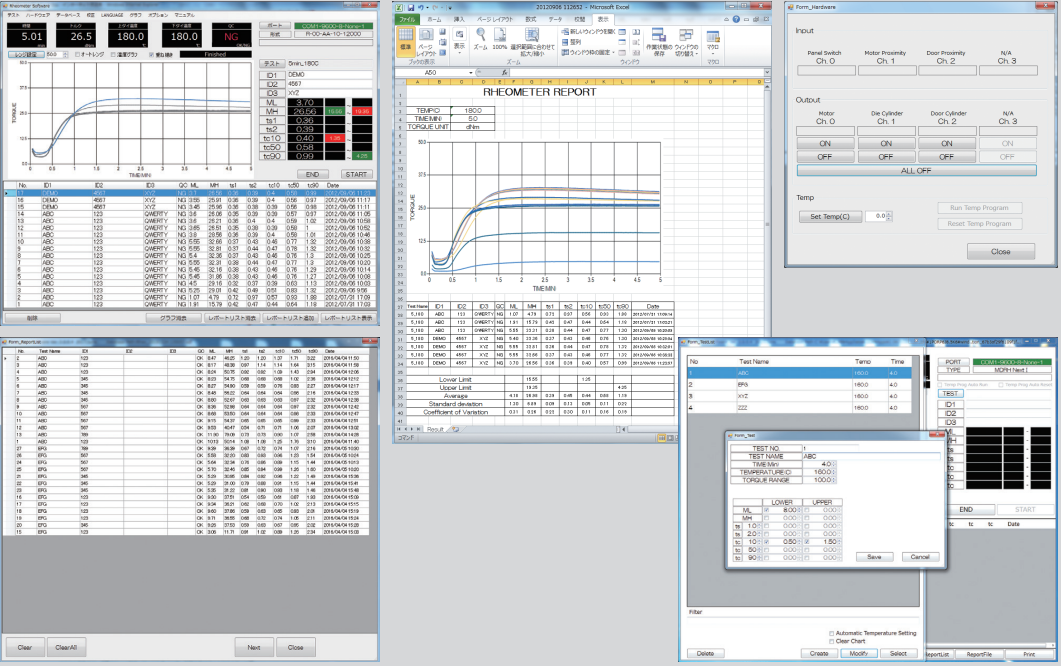Viewport: 1061px width, 666px height.
Task: Open the データベース menu in Rheometer Software
Action: [68, 15]
